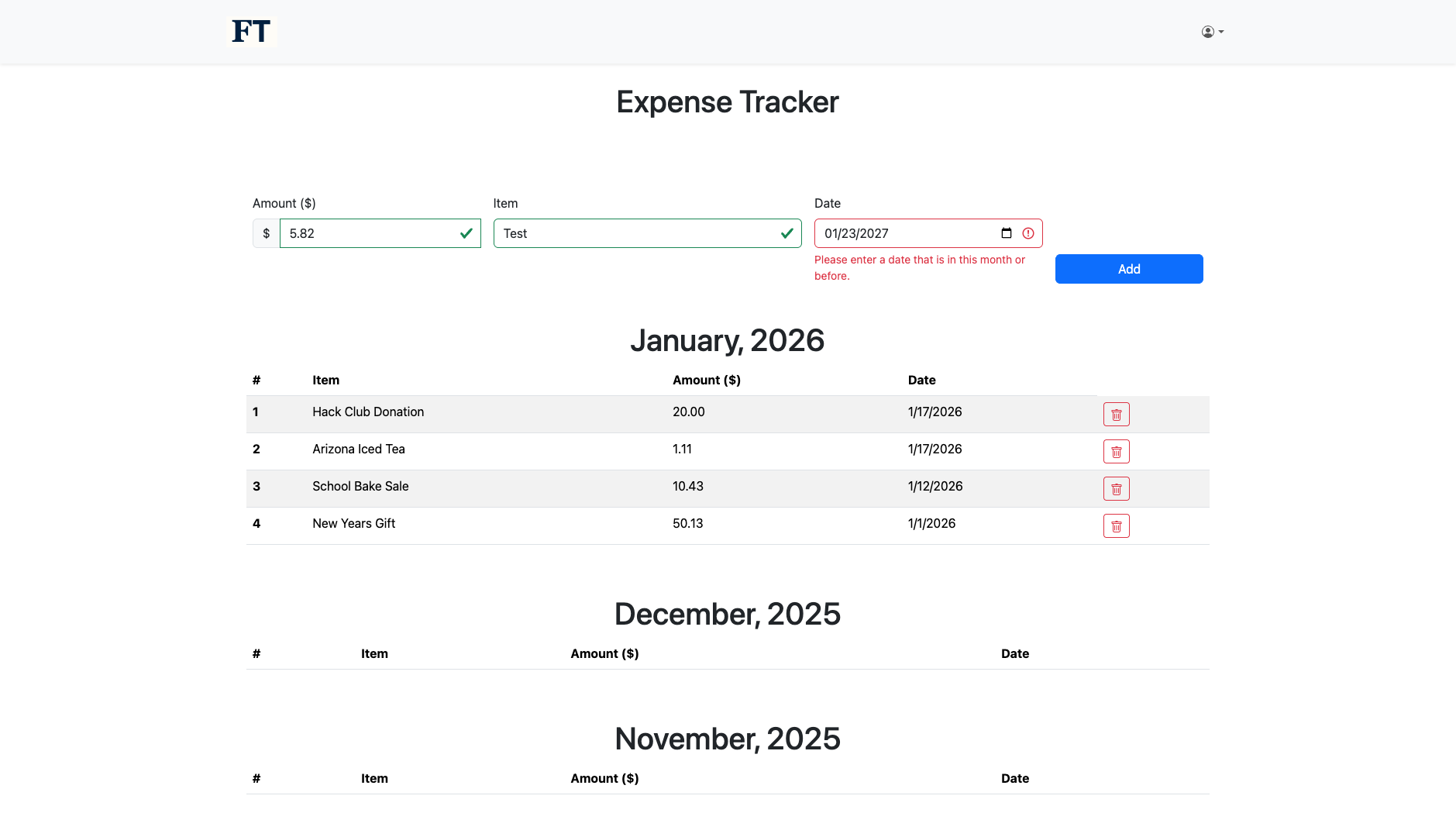Open the date picker calendar icon

point(1006,233)
